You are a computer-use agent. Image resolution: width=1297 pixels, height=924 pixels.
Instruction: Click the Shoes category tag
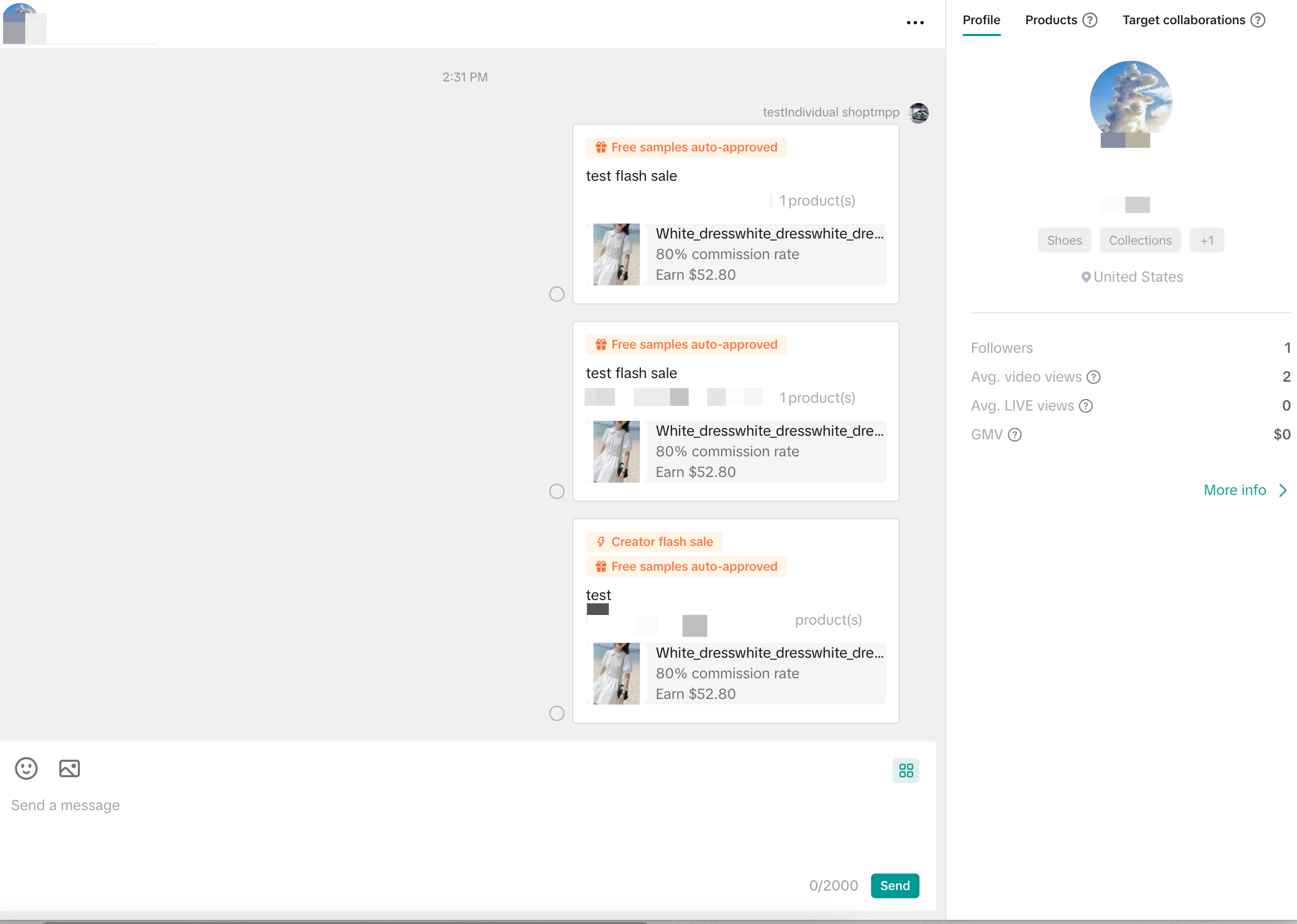[1064, 240]
